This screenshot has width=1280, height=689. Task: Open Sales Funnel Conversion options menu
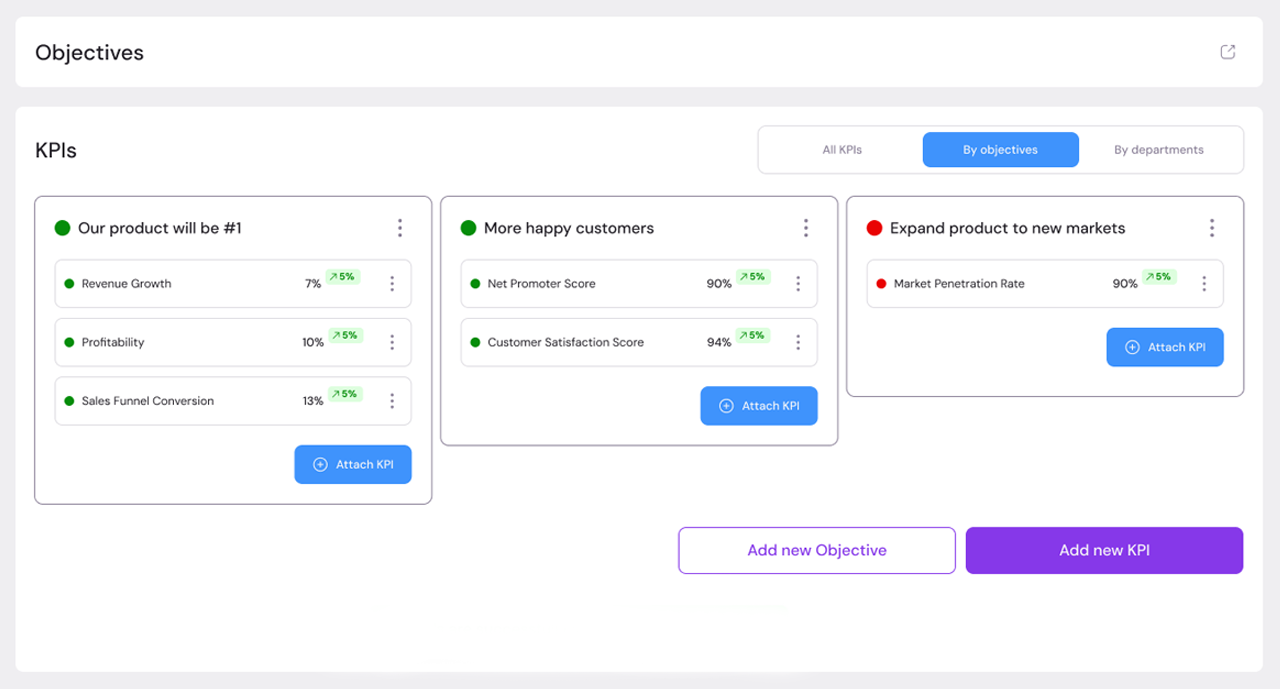tap(392, 401)
